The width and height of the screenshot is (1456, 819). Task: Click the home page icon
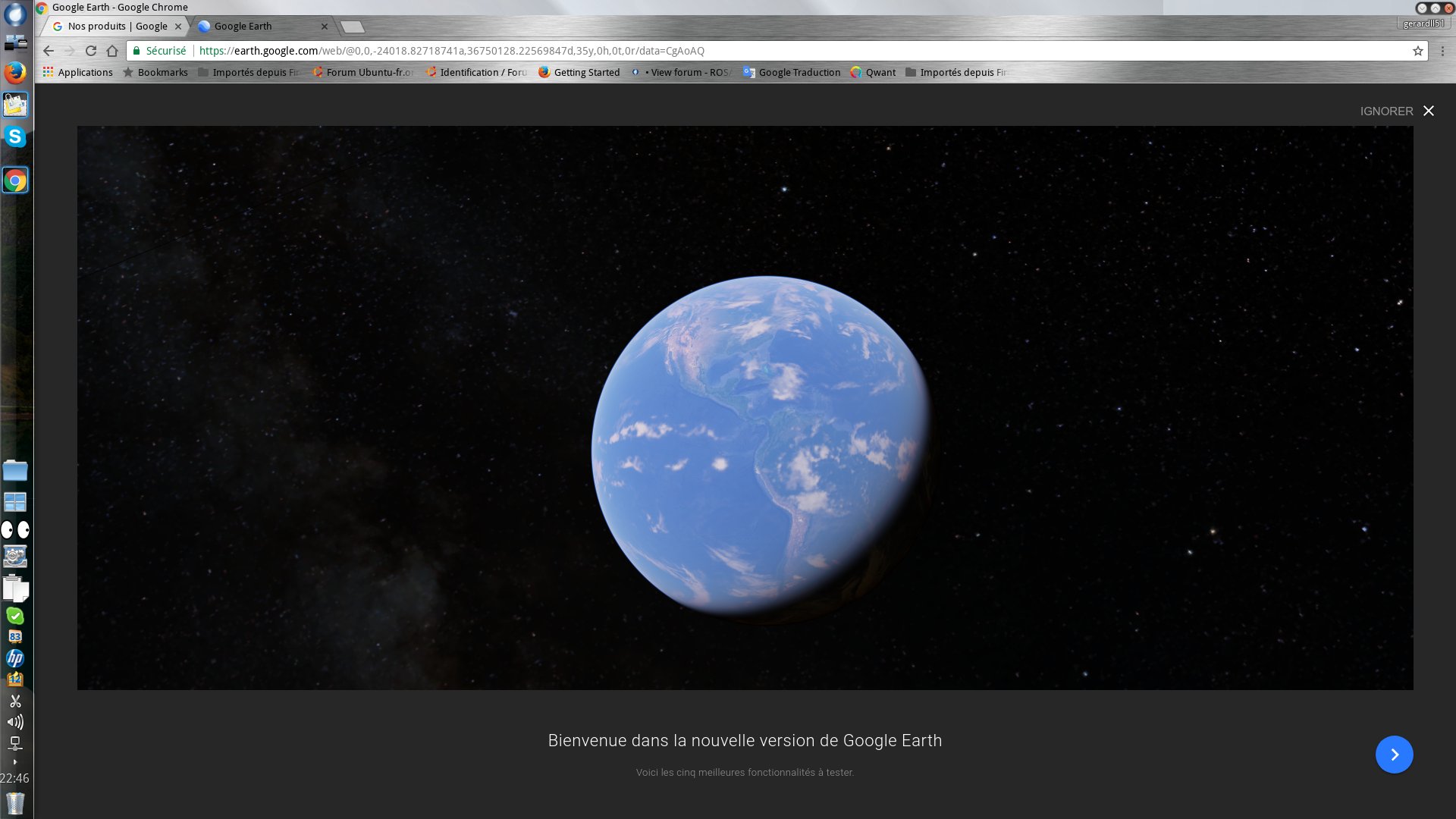point(112,51)
